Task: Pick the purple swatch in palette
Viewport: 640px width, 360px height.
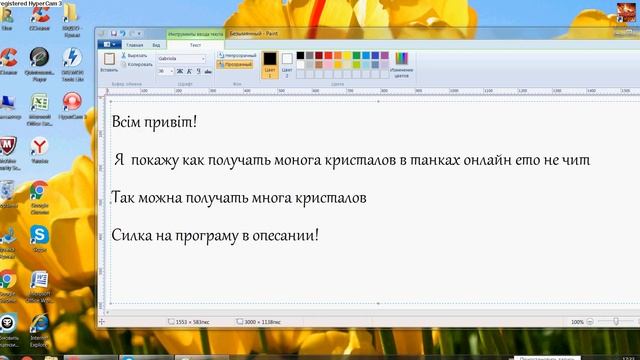Action: click(384, 55)
